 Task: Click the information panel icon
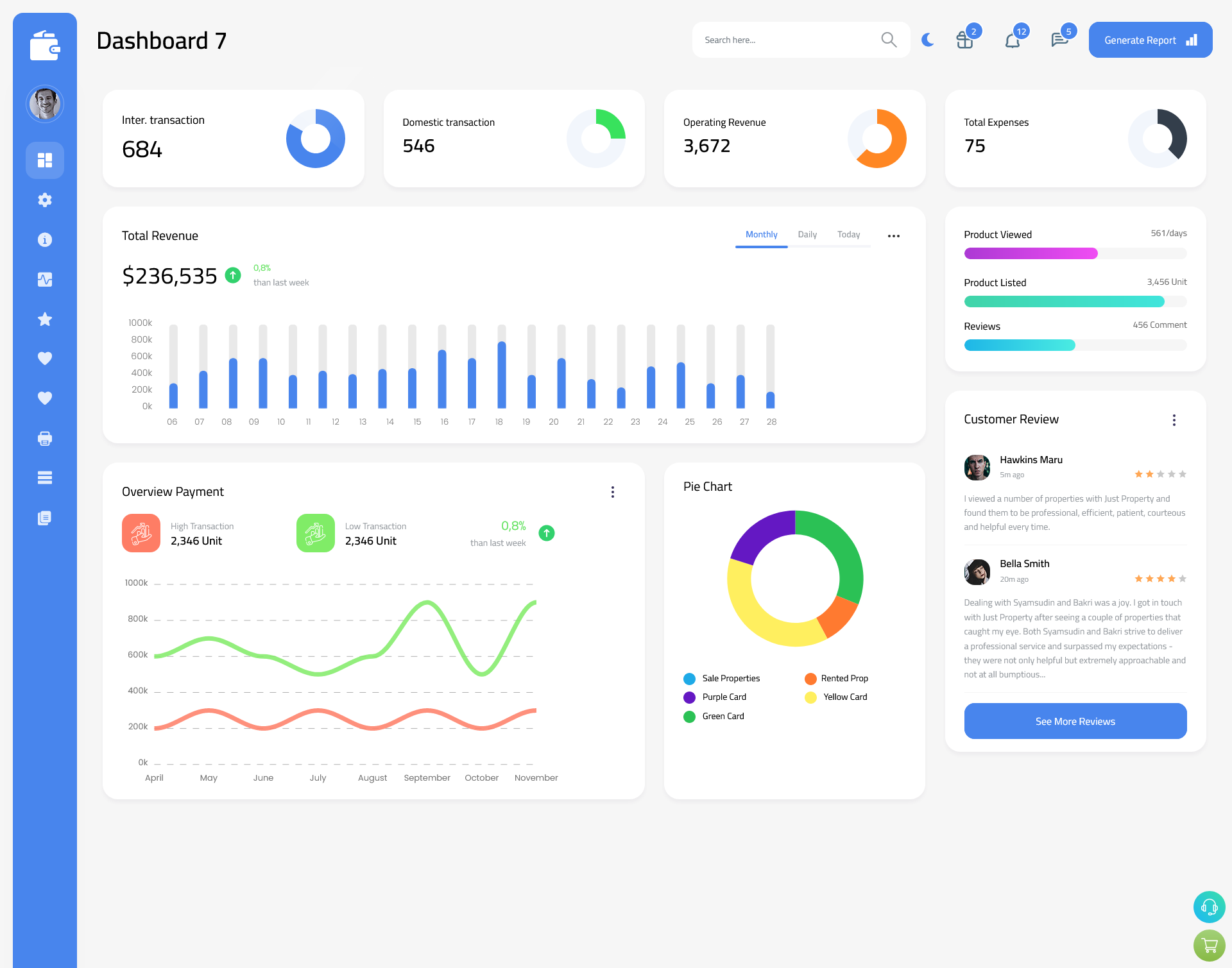tap(44, 240)
